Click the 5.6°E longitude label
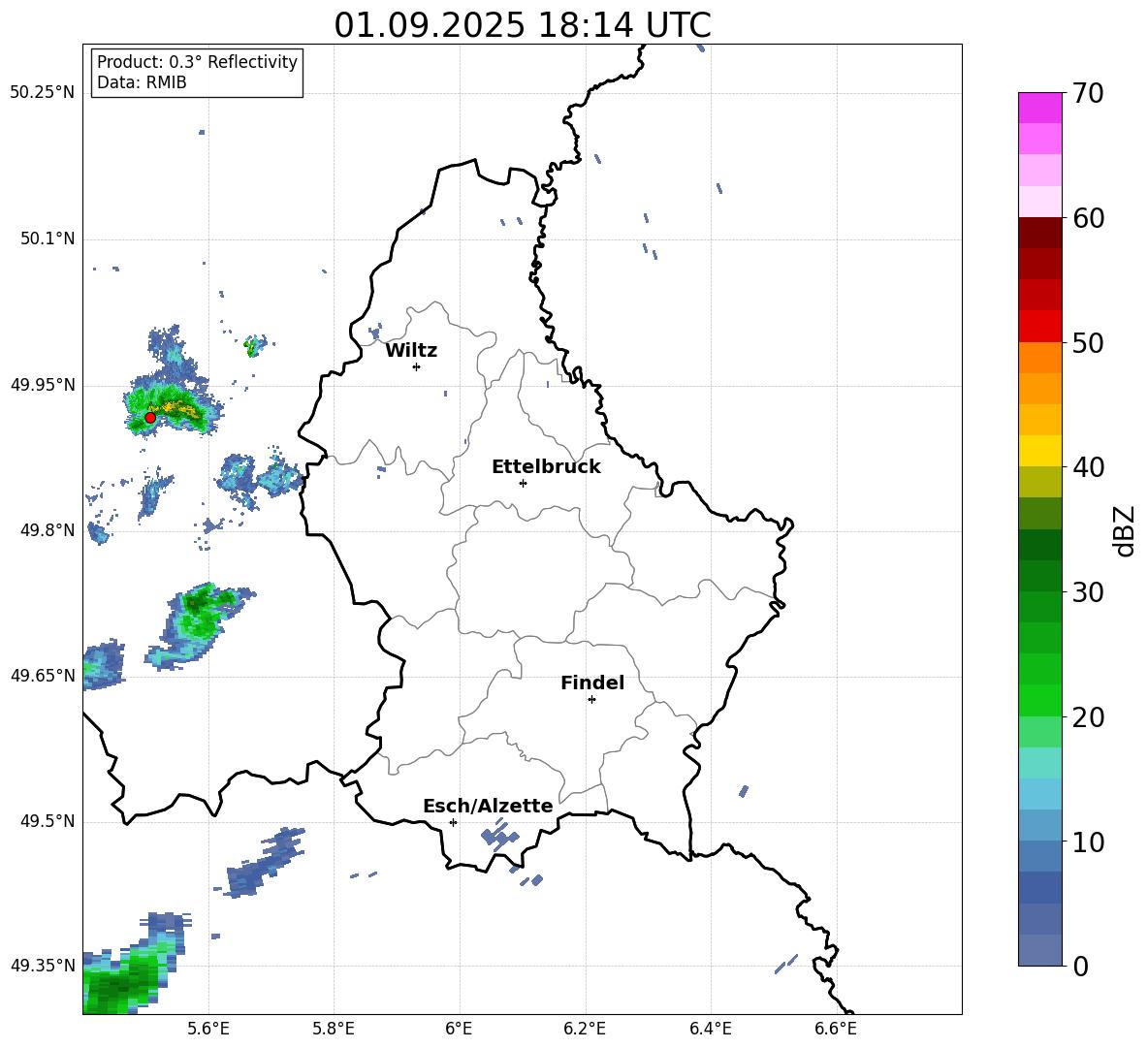Image resolution: width=1148 pixels, height=1048 pixels. pos(208,1030)
